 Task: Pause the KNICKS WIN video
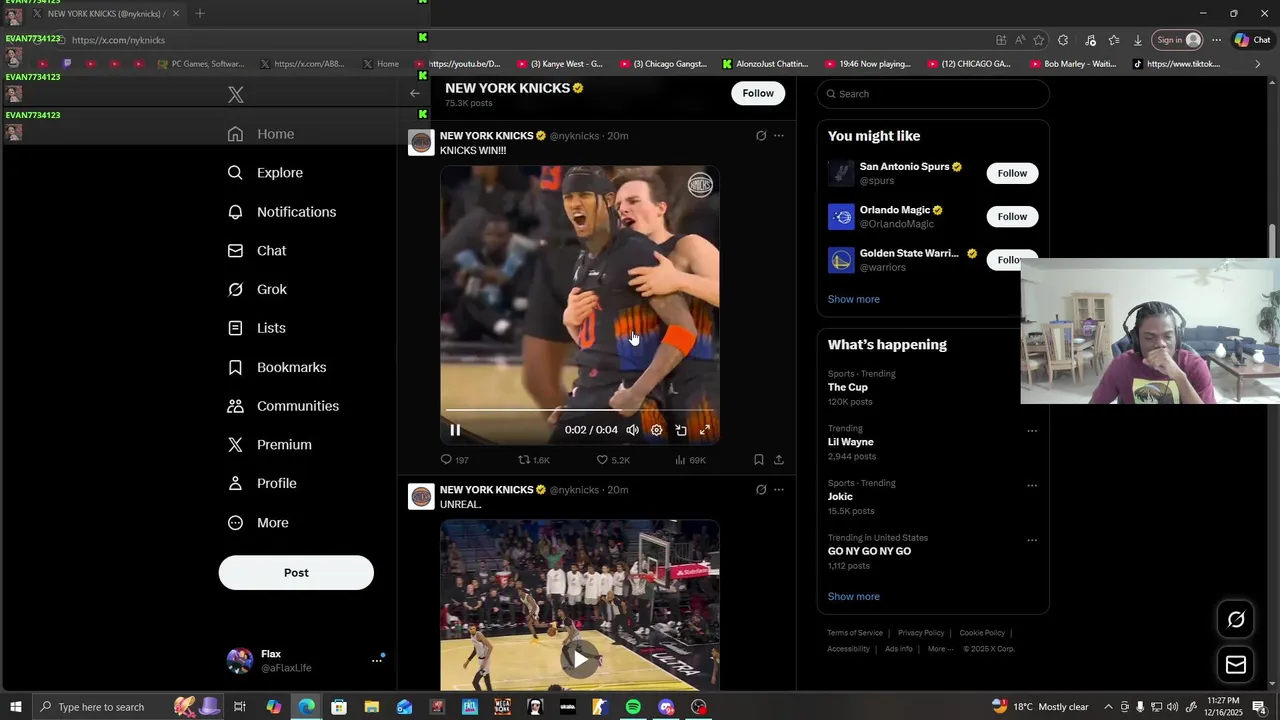[x=455, y=430]
